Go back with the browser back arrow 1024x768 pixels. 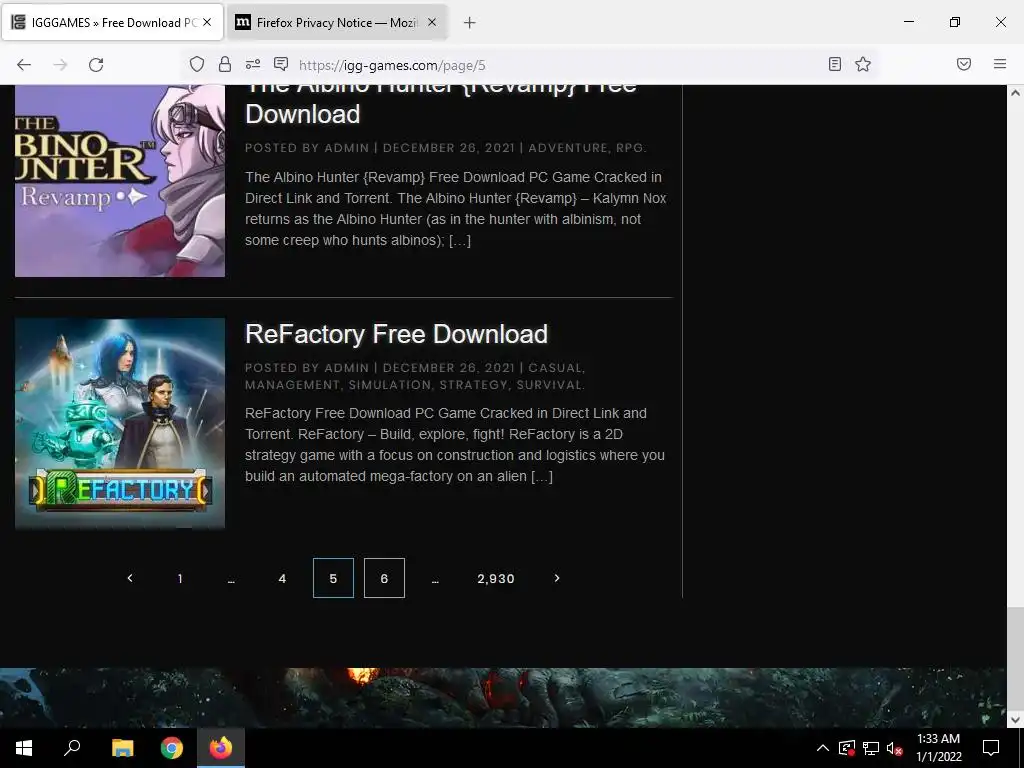[24, 65]
